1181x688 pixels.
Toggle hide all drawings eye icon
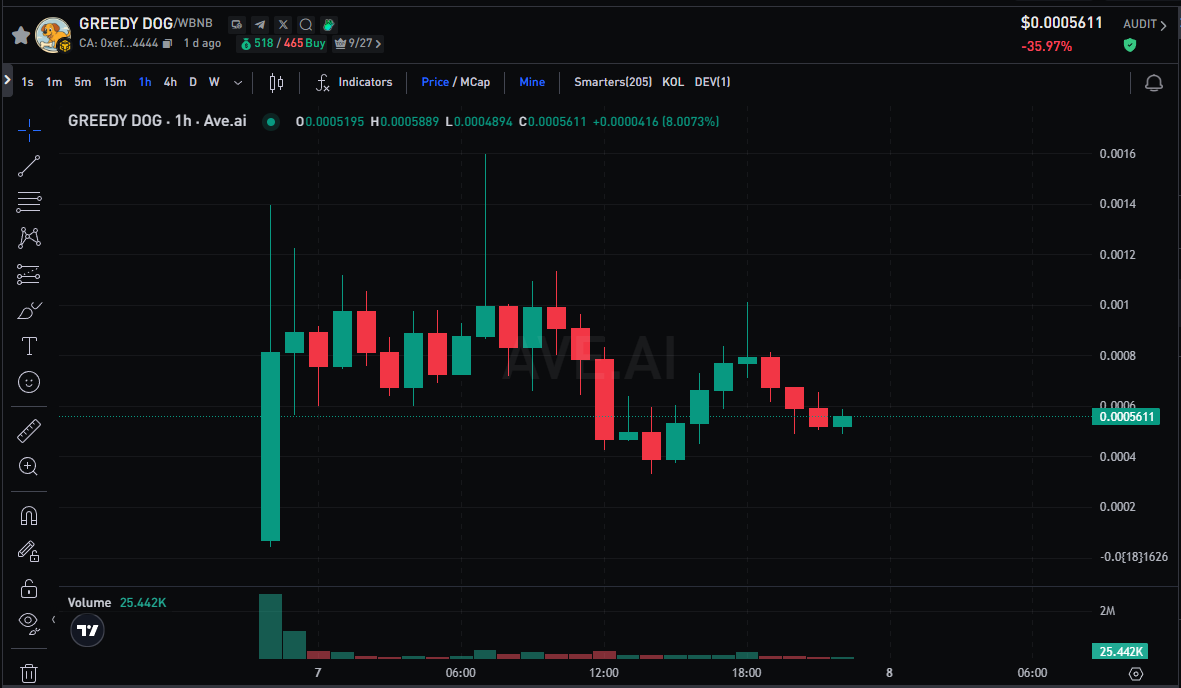point(29,623)
